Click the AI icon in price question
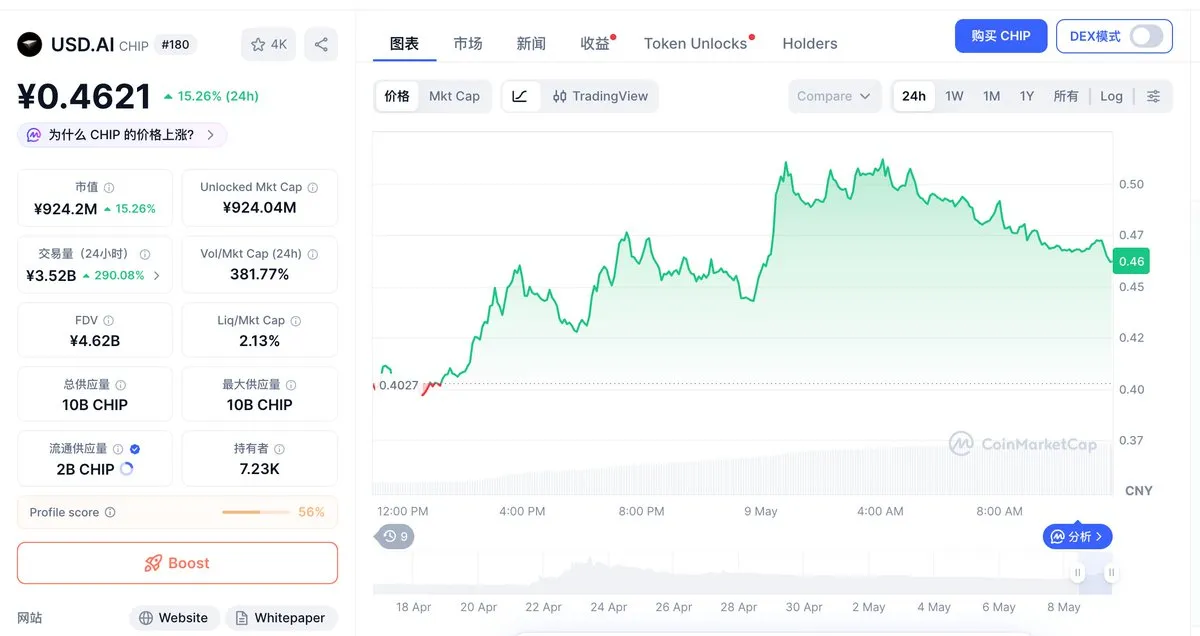The width and height of the screenshot is (1200, 636). pos(34,135)
